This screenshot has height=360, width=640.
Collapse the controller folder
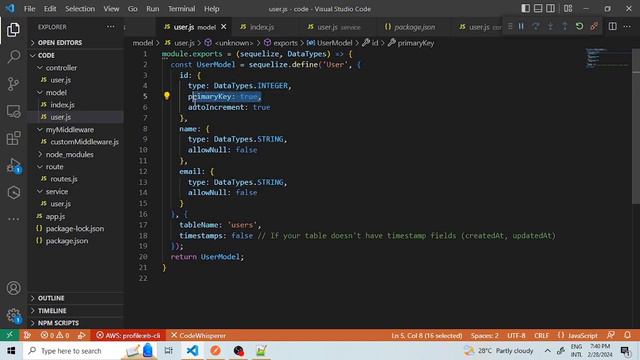pos(76,68)
